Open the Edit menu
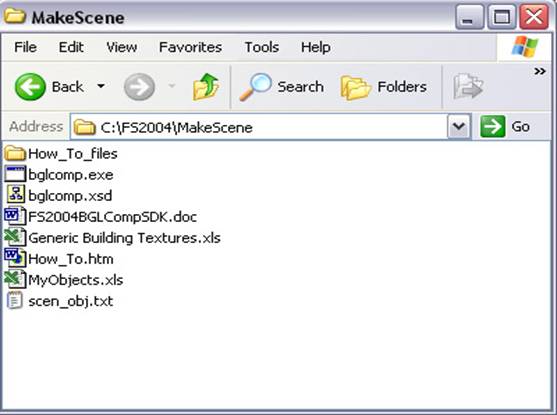Screen dimensions: 557x415 click(x=71, y=47)
